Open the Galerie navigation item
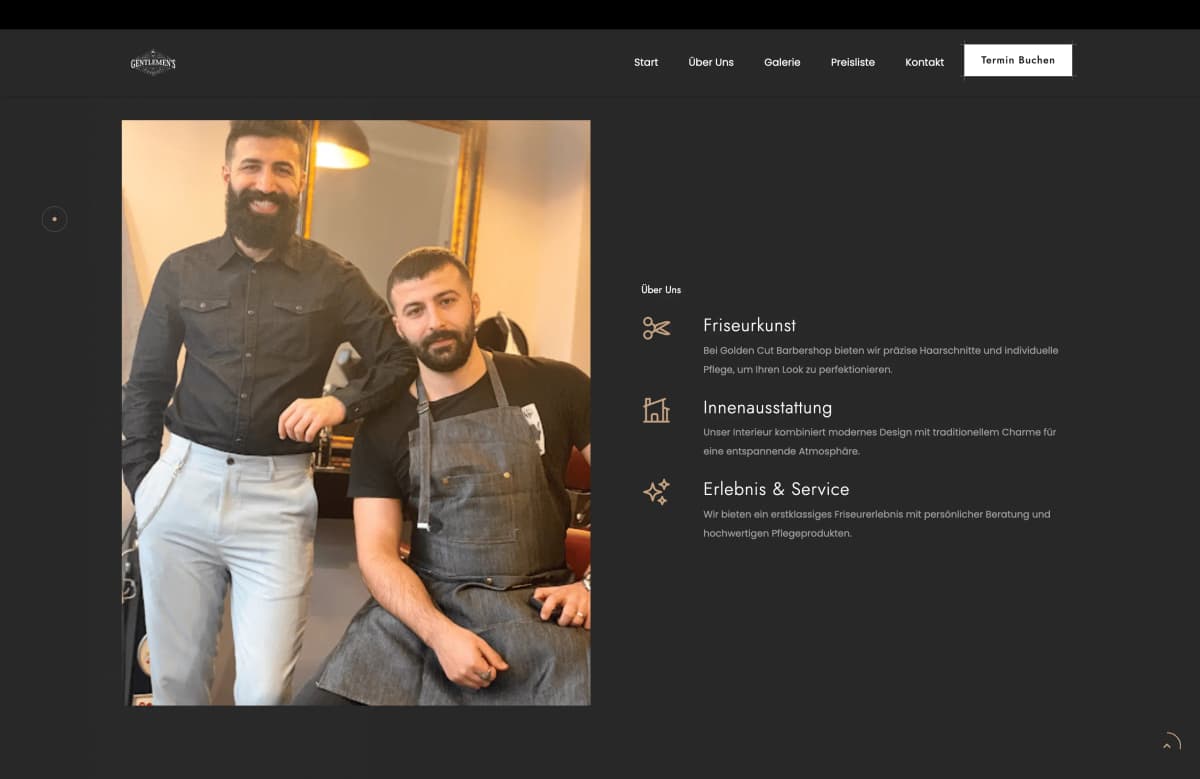The width and height of the screenshot is (1200, 779). [x=782, y=62]
